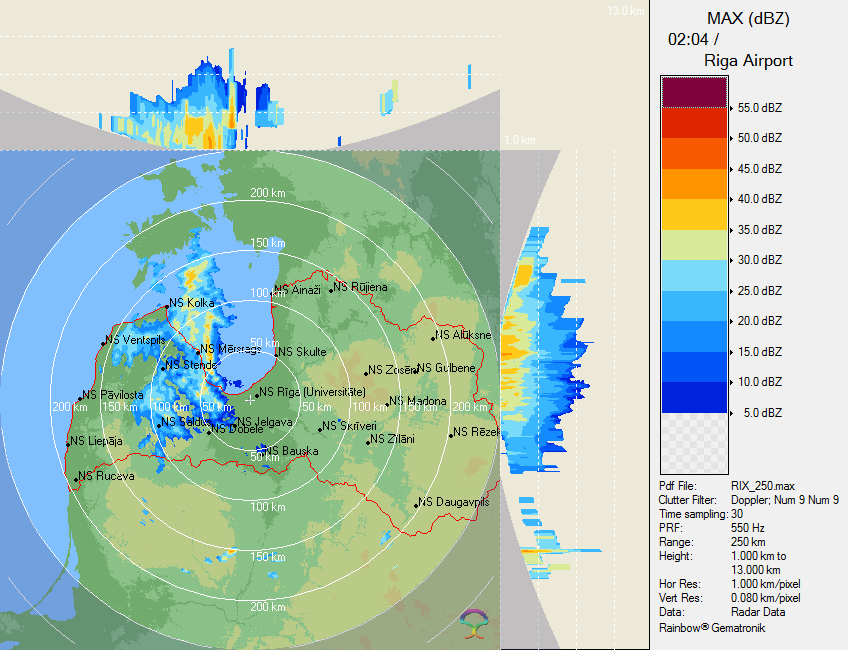Click the NS Kolka station marker

(x=166, y=303)
